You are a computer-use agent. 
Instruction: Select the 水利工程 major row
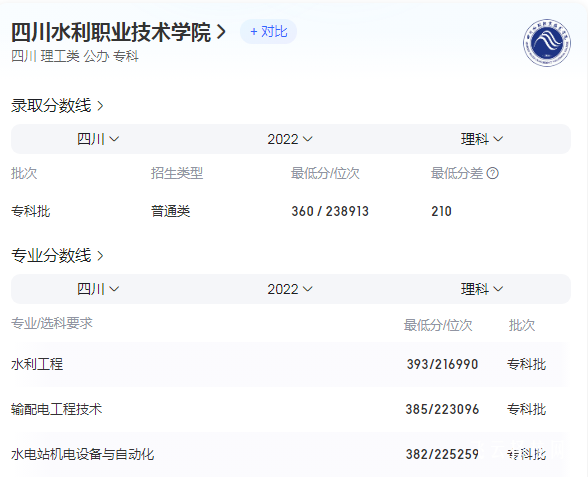[x=291, y=364]
